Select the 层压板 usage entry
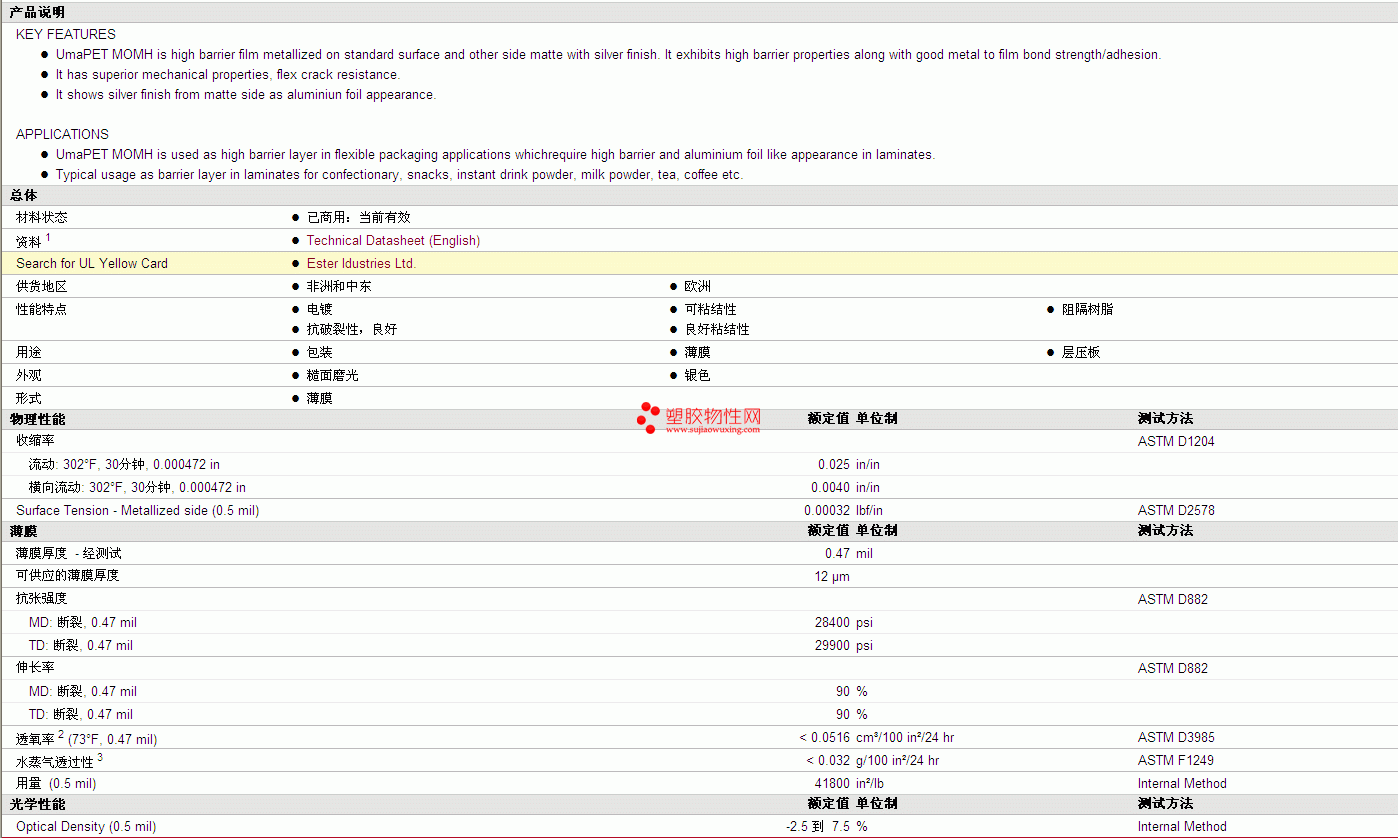 (x=1081, y=353)
